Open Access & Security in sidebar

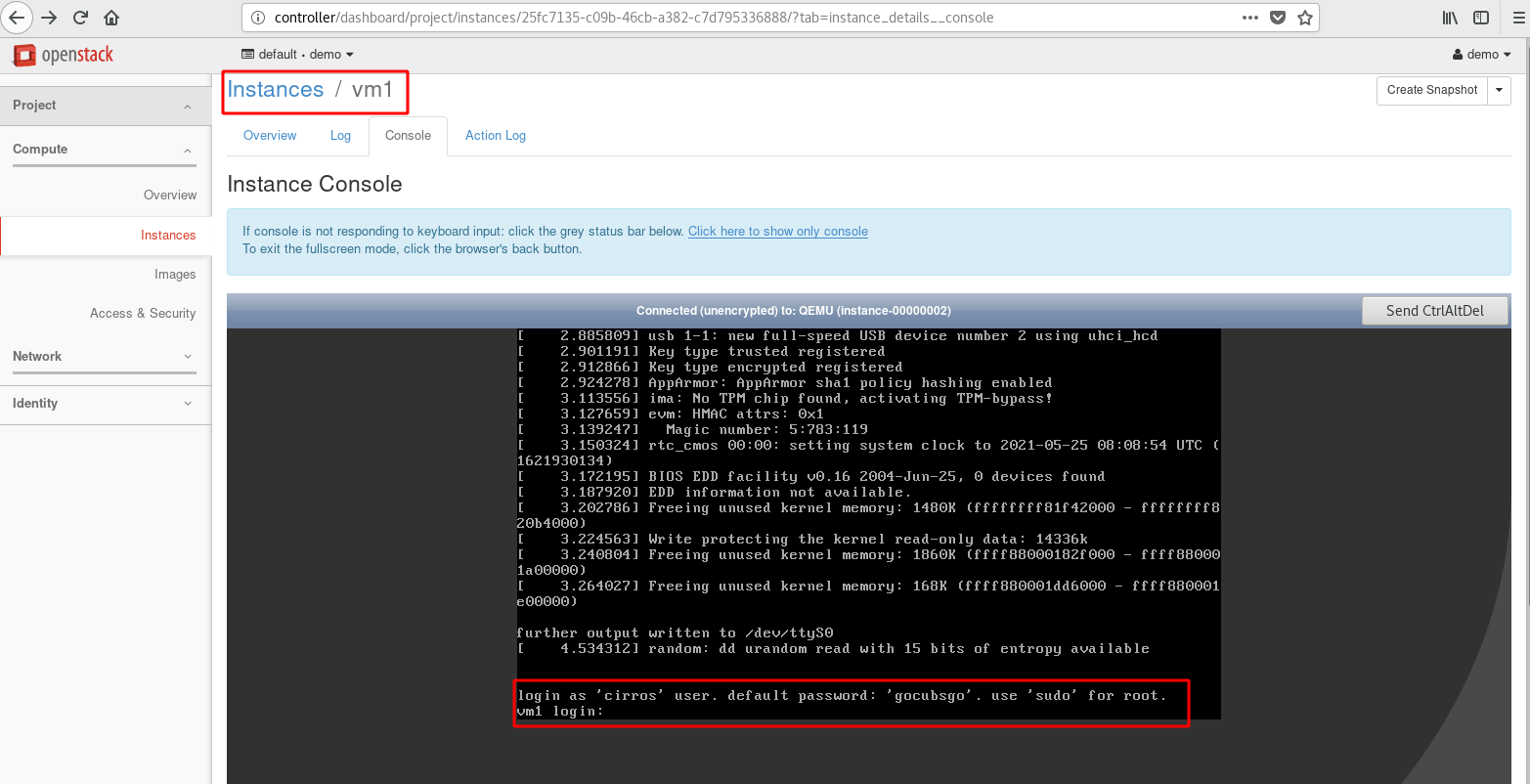[x=143, y=314]
